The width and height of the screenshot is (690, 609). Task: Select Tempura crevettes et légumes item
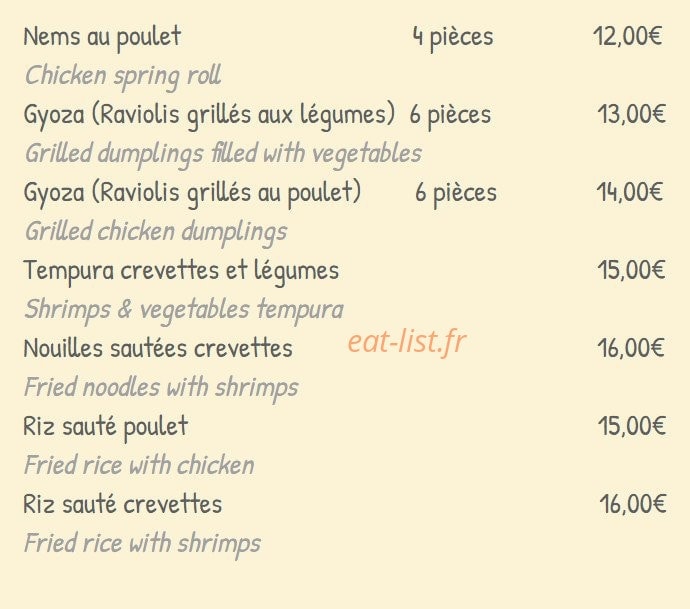pos(181,271)
